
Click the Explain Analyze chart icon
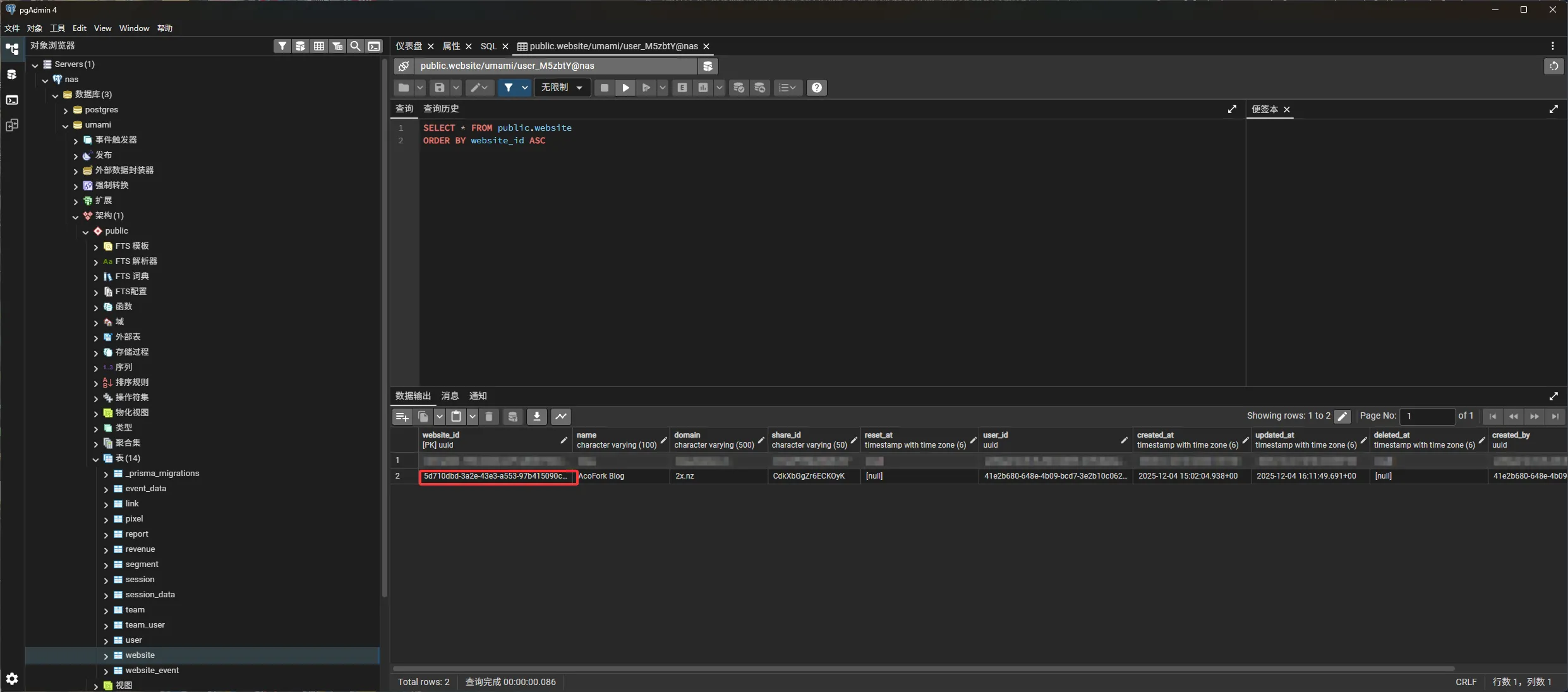[703, 88]
